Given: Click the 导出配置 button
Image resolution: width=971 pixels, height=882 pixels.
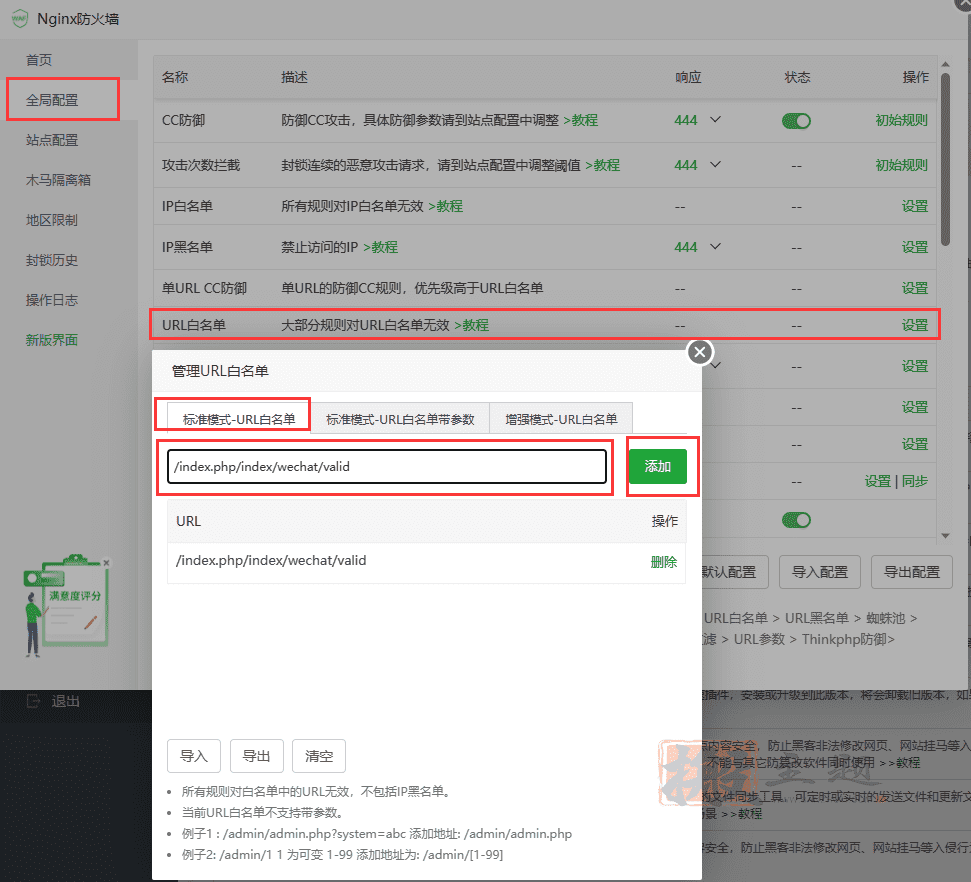Looking at the screenshot, I should coord(912,572).
